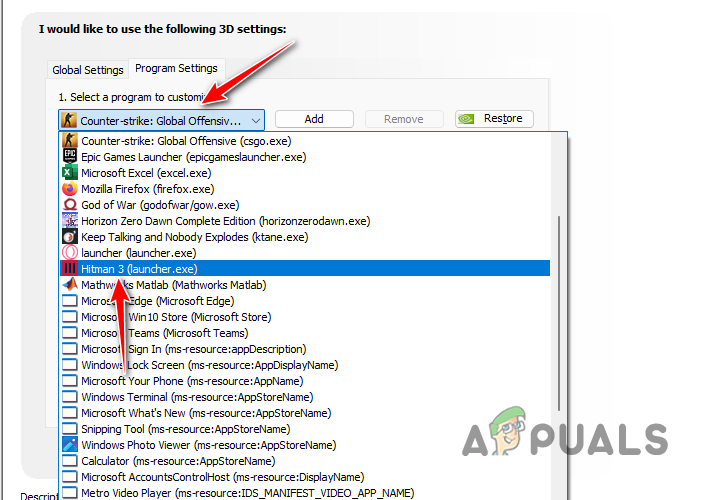Click the Counter-strike icon in the list
Screen dimensions: 709x500
pos(70,141)
